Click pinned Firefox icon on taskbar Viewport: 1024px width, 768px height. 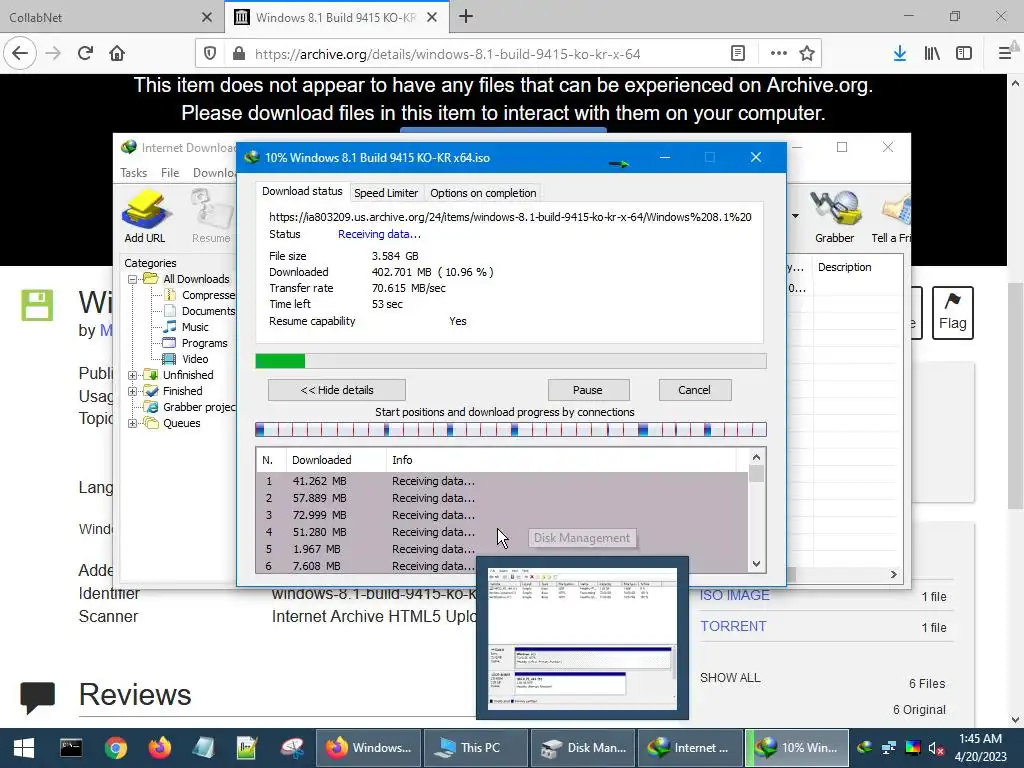click(159, 748)
